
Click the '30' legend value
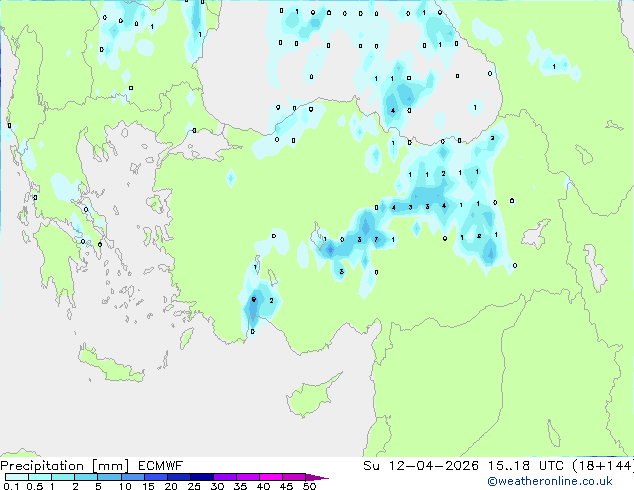[217, 486]
